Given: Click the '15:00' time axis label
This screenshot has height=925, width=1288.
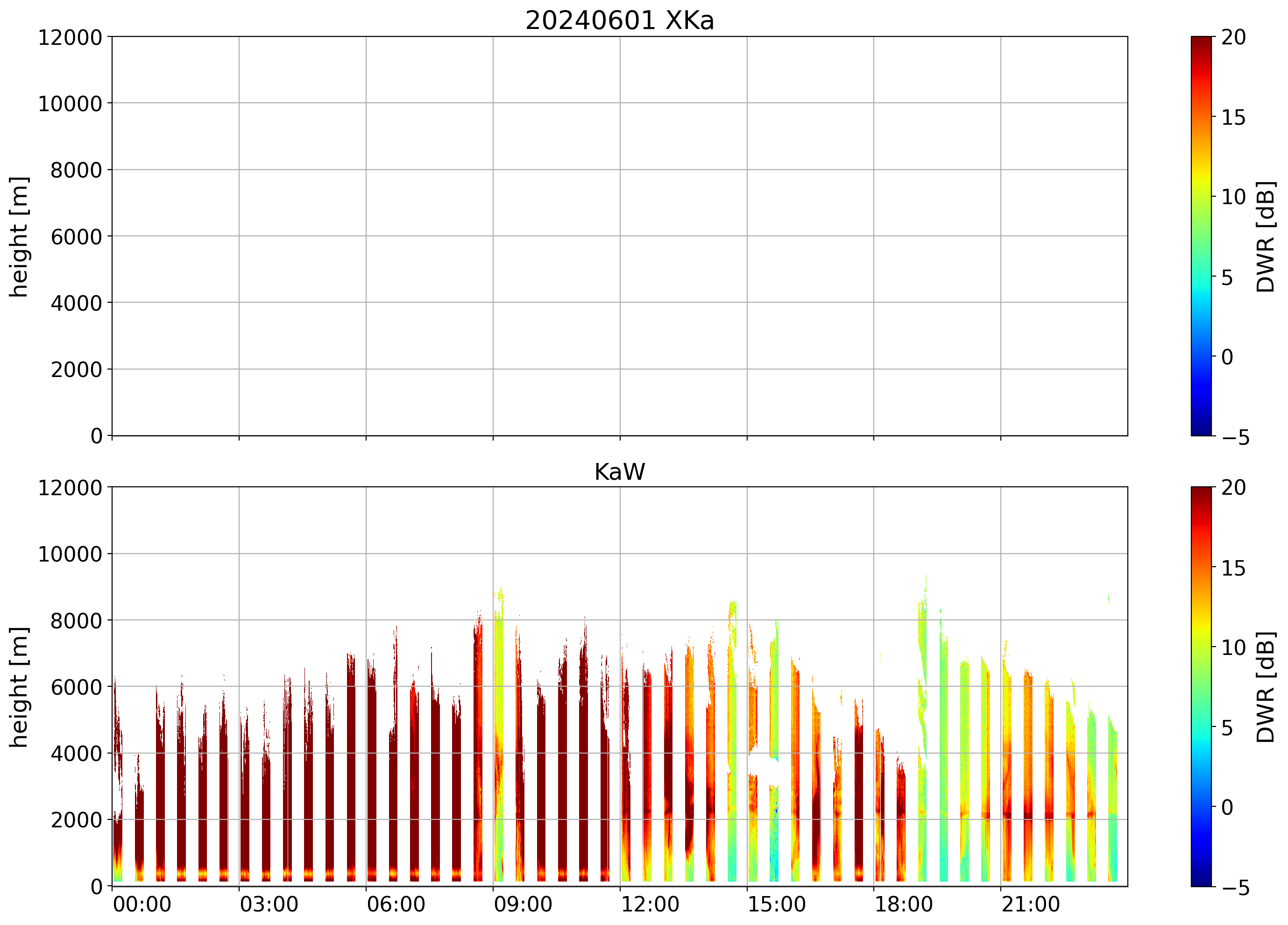Looking at the screenshot, I should pyautogui.click(x=776, y=904).
